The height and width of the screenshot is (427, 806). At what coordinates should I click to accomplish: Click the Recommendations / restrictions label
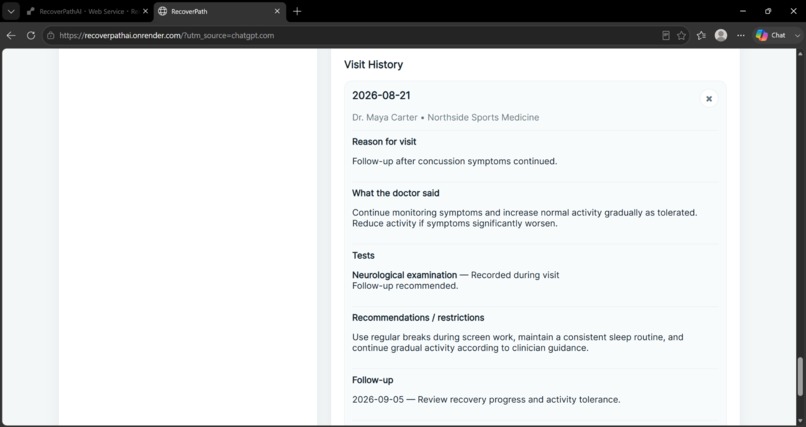tap(418, 318)
